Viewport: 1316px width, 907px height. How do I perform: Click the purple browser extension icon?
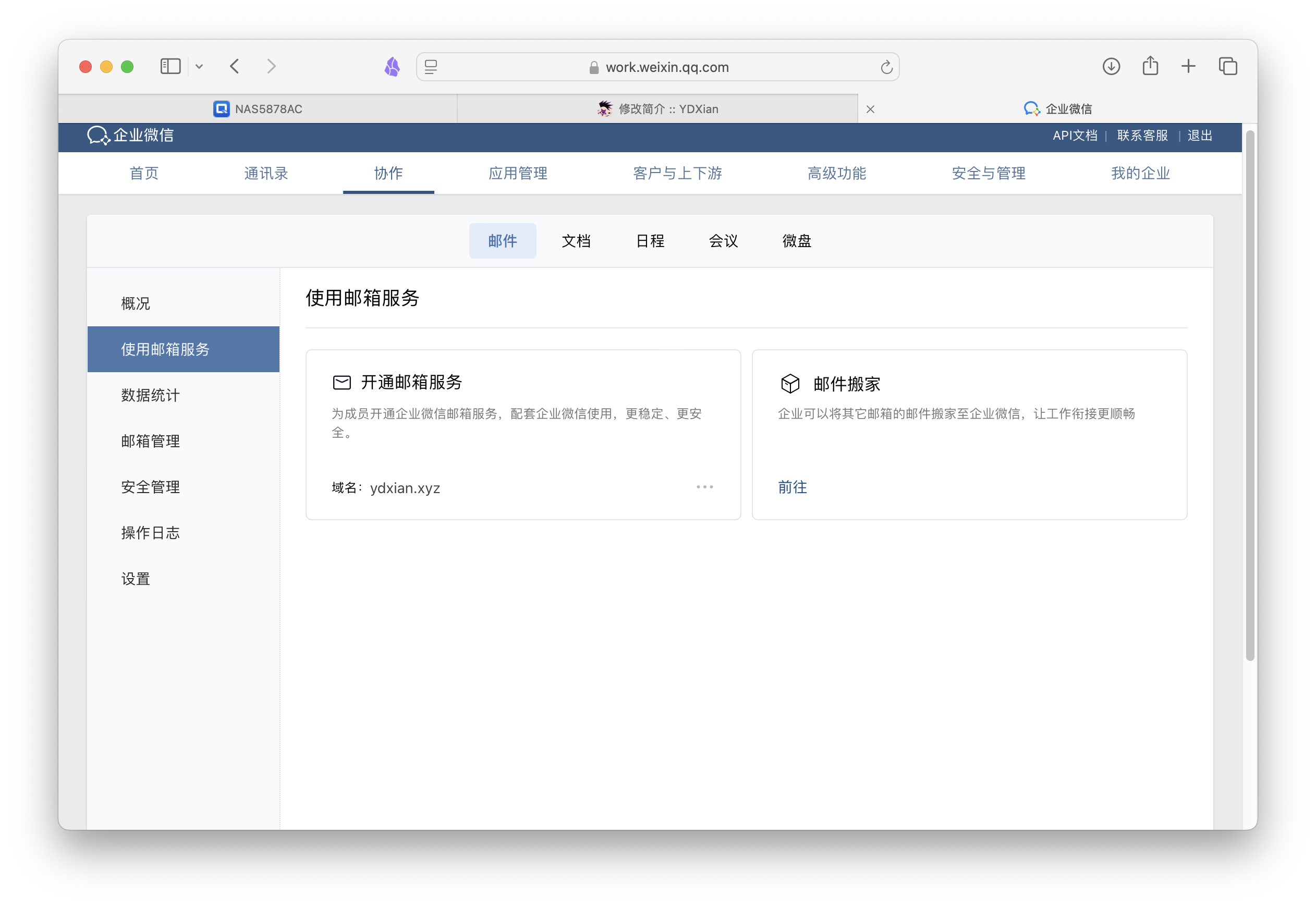[x=392, y=67]
